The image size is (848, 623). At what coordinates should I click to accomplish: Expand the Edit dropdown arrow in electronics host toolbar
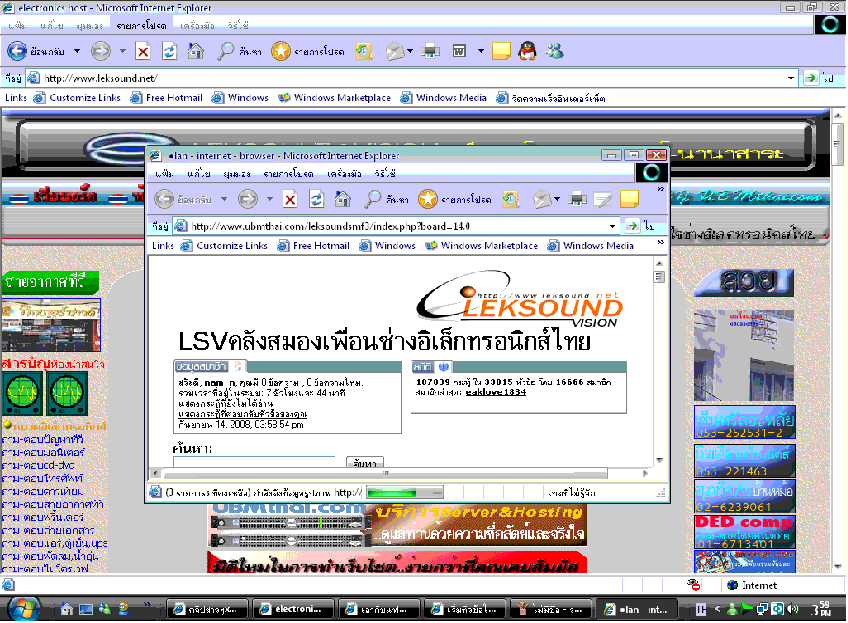pyautogui.click(x=480, y=51)
